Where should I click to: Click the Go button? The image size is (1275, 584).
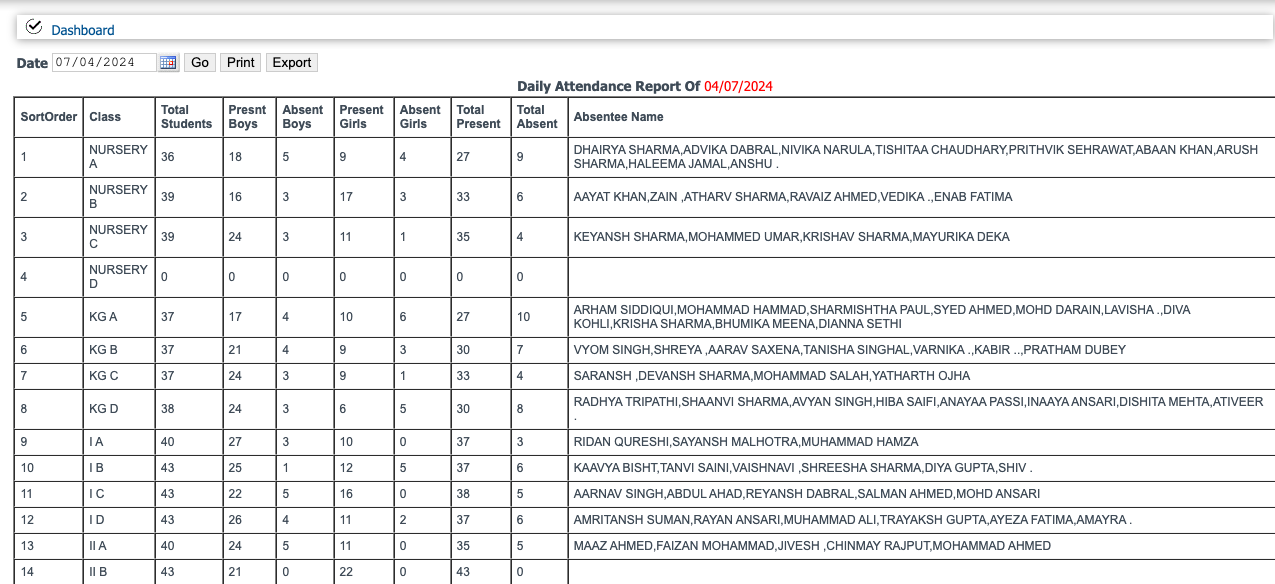click(x=200, y=62)
